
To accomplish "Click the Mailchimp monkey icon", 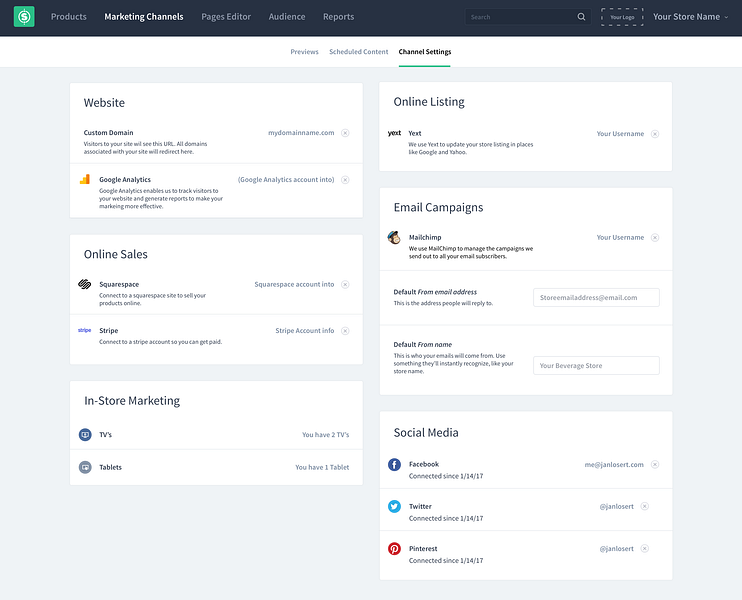I will click(x=394, y=237).
